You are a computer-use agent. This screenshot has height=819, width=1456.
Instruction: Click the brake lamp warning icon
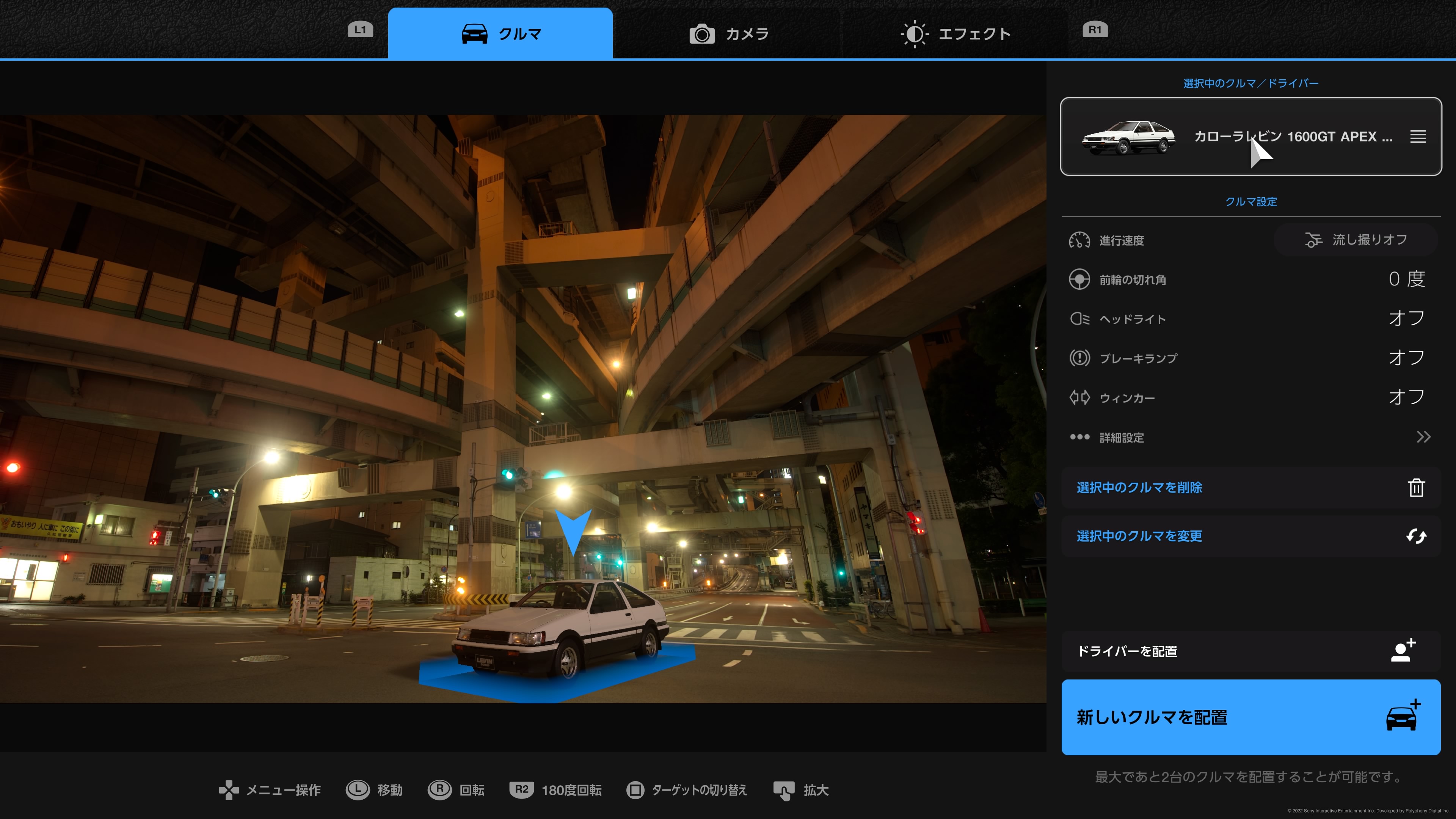click(x=1079, y=358)
